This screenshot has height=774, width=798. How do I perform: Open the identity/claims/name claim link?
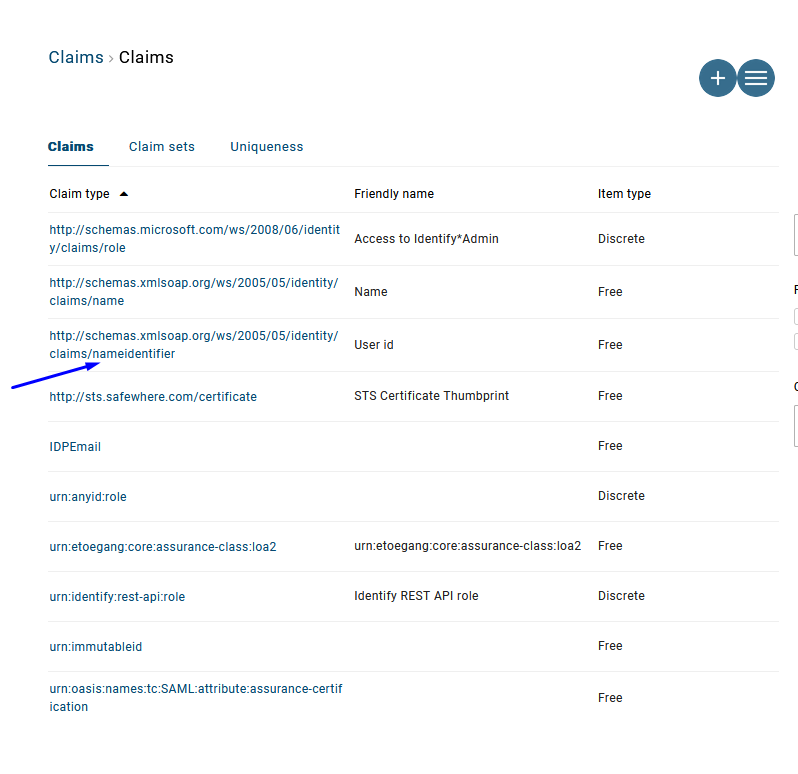coord(194,292)
